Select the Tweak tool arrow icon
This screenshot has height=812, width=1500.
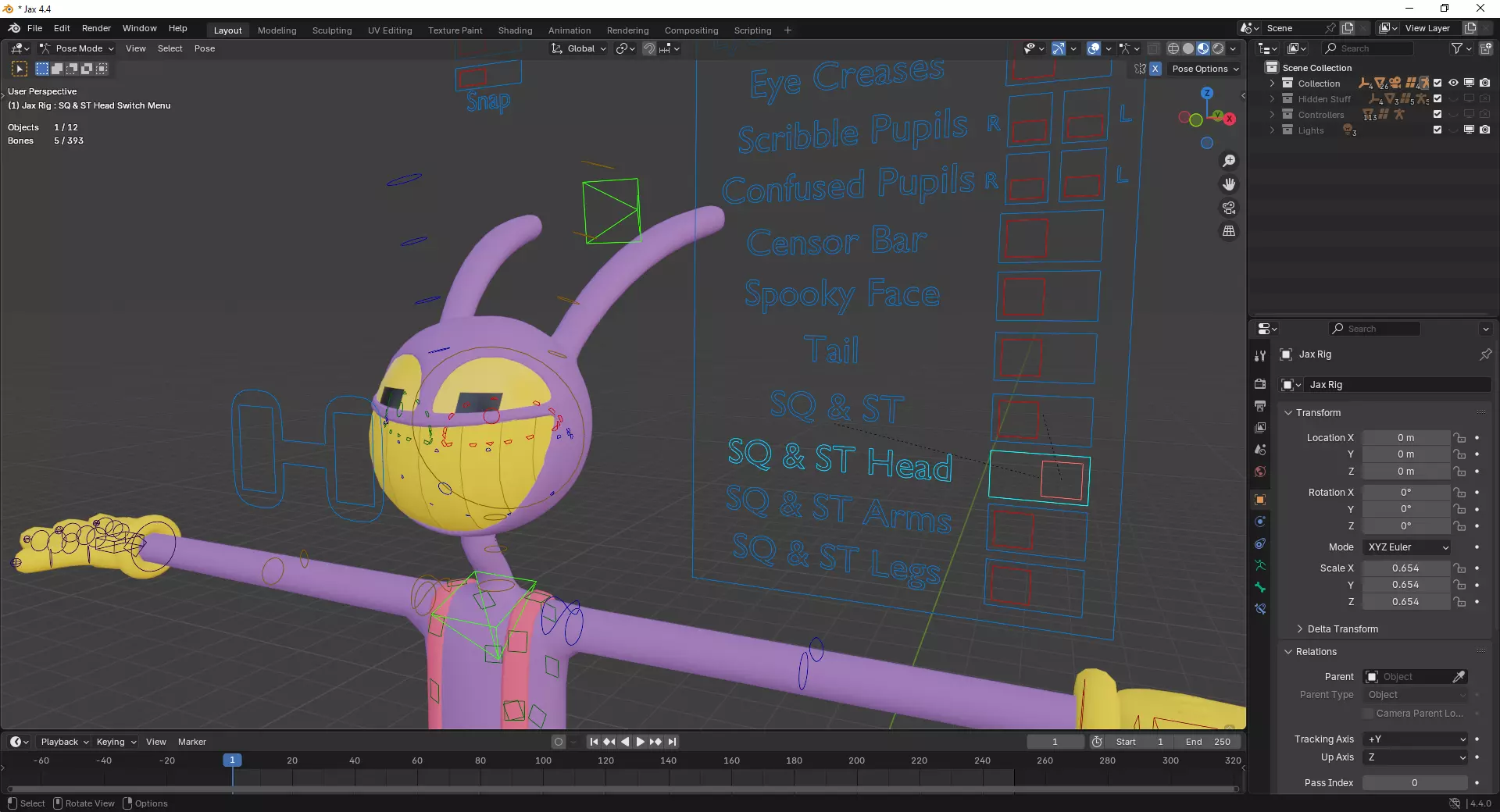(x=20, y=69)
